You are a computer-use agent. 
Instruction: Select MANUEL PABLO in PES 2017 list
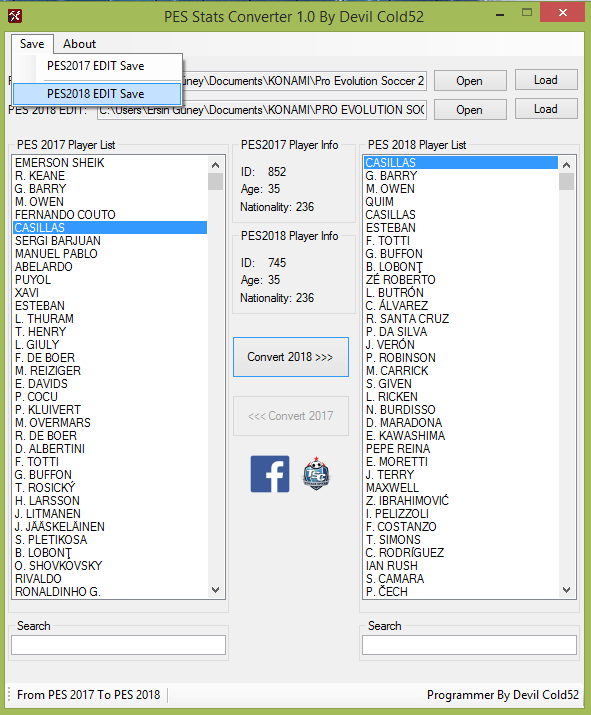pos(110,254)
